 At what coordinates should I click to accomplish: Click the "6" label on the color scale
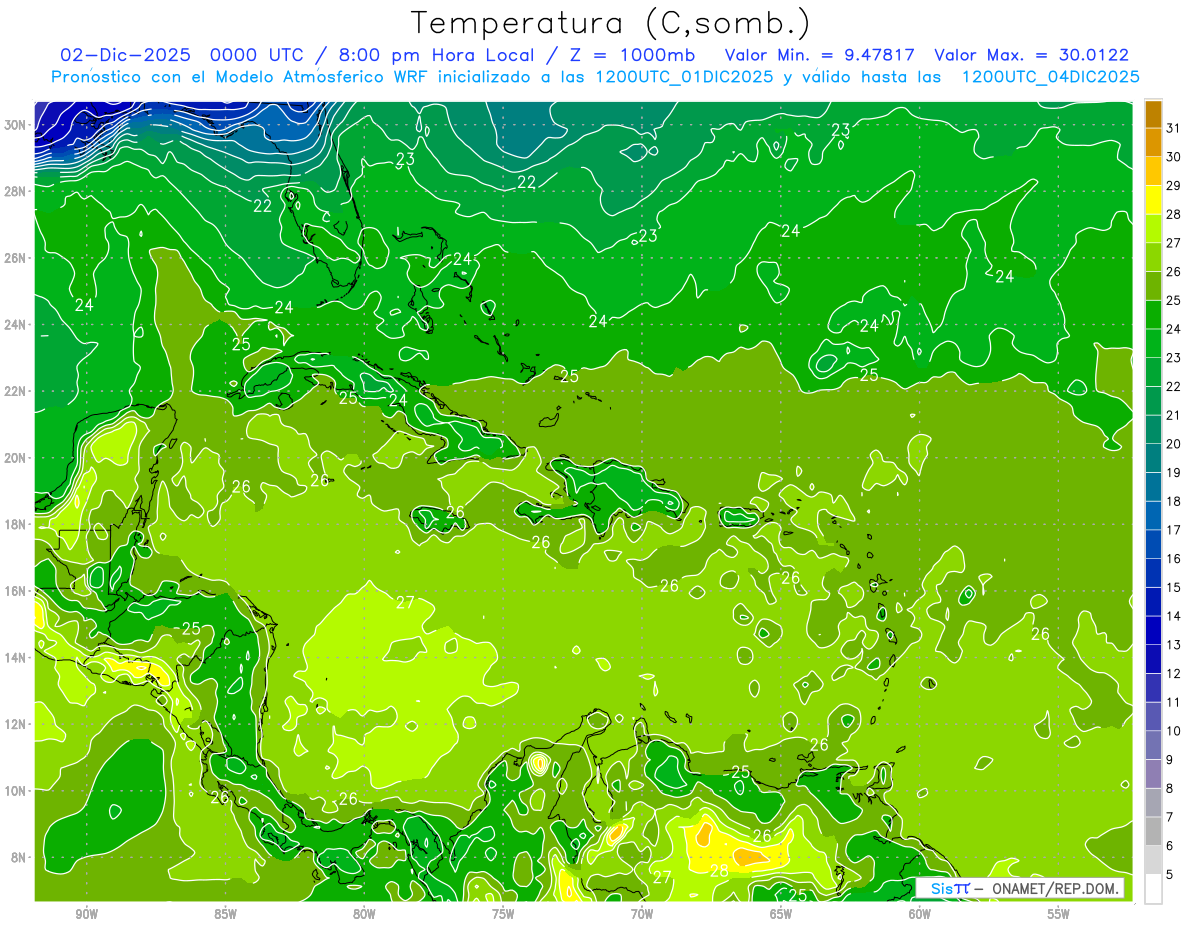point(1169,845)
